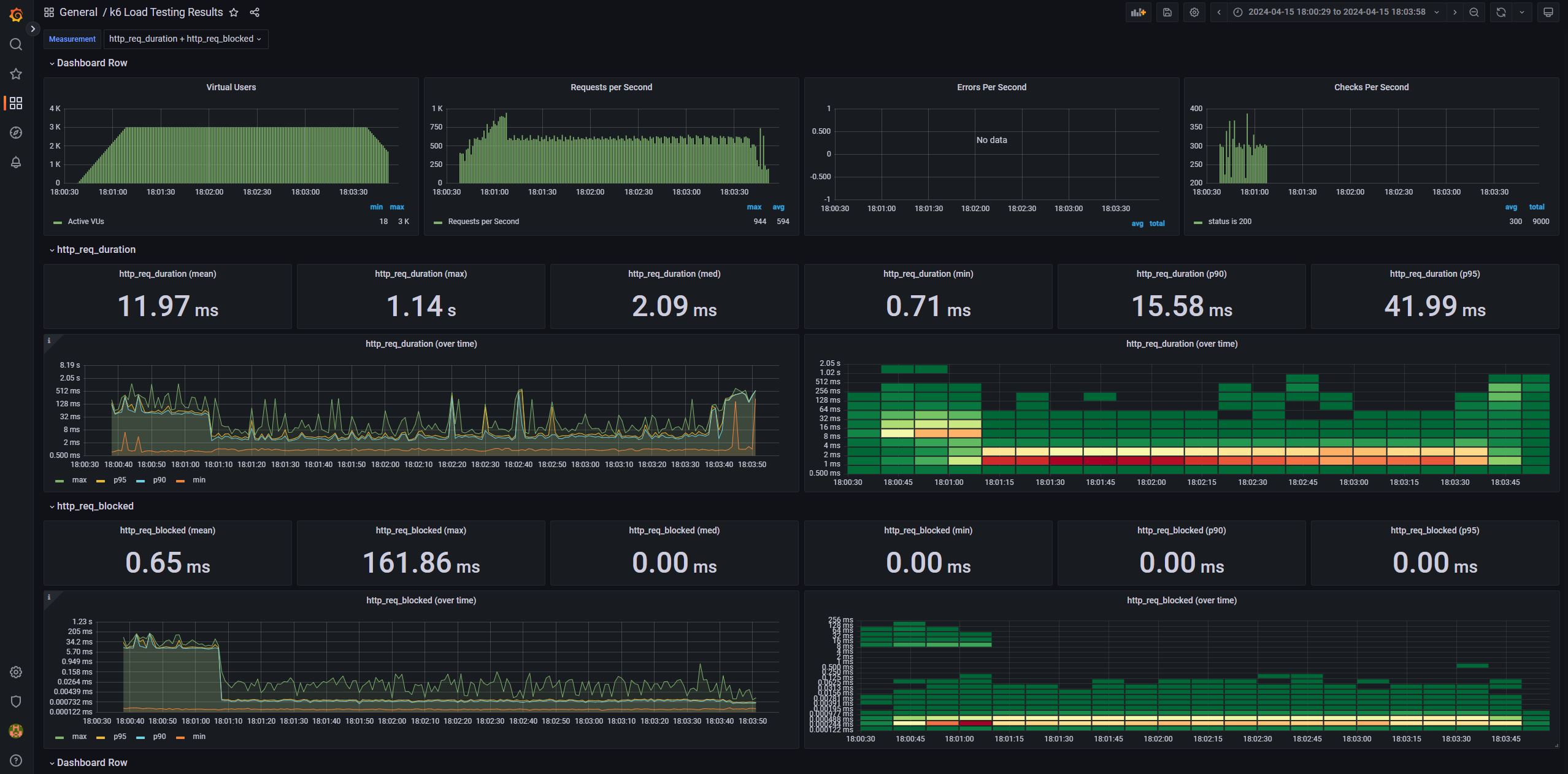The image size is (1568, 774).
Task: Open the search dashboards icon
Action: tap(16, 44)
